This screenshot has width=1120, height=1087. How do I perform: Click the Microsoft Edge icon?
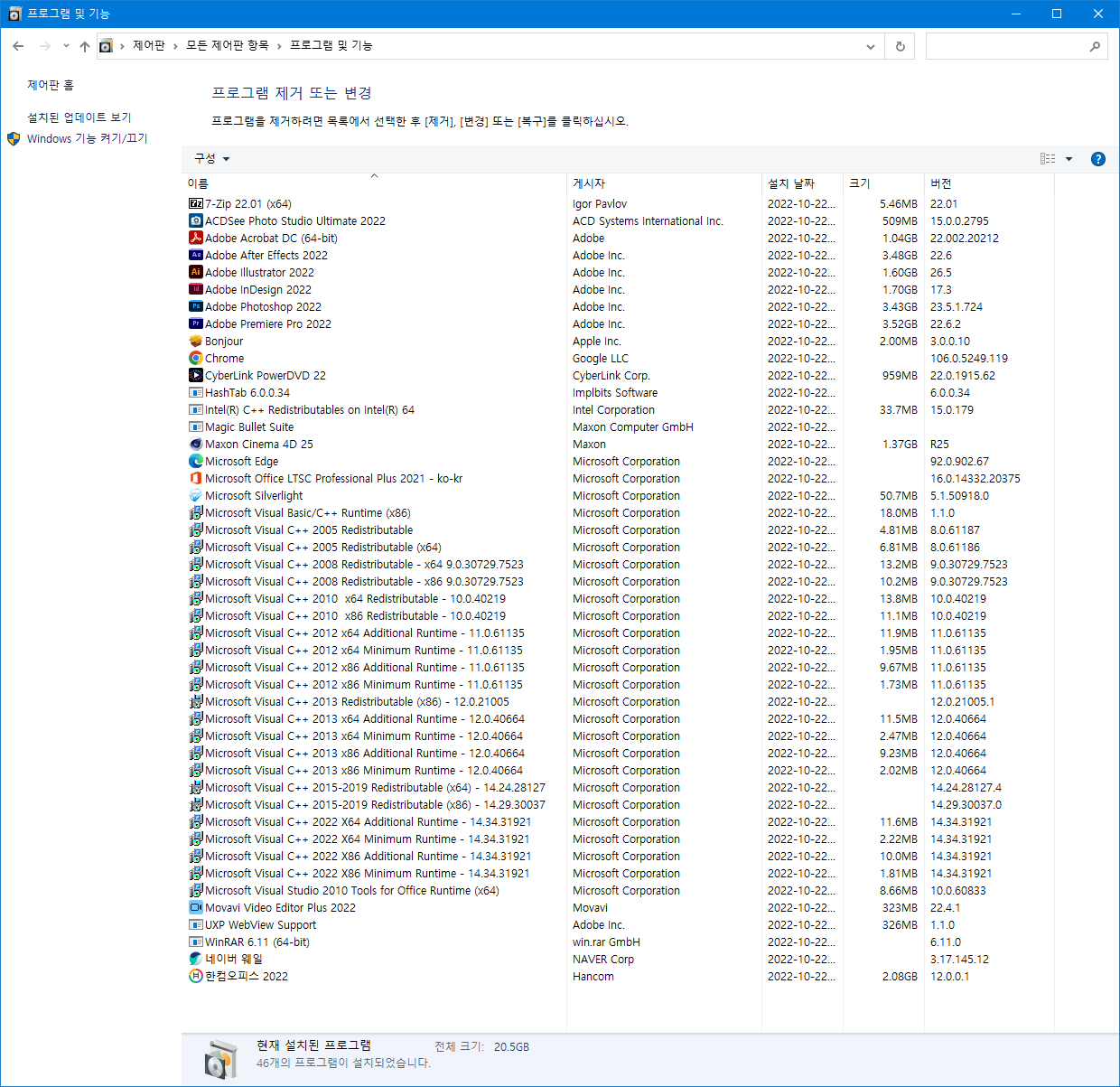(x=196, y=462)
